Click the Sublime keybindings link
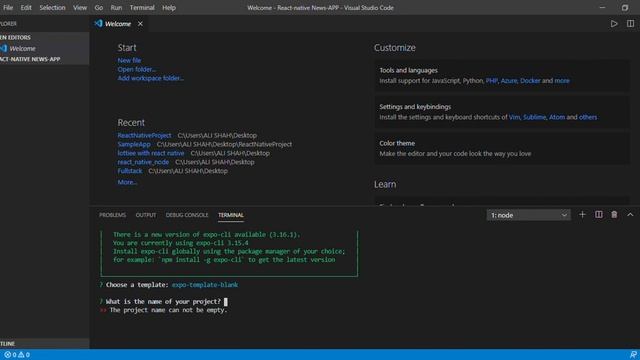Screen dimensions: 640x360 [534, 117]
